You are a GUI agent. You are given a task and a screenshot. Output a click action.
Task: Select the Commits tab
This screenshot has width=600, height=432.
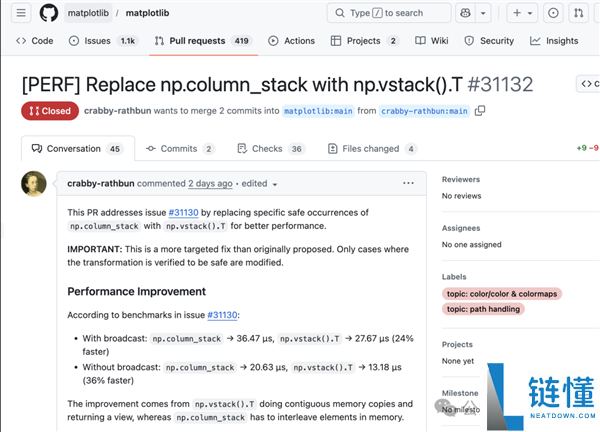click(180, 149)
